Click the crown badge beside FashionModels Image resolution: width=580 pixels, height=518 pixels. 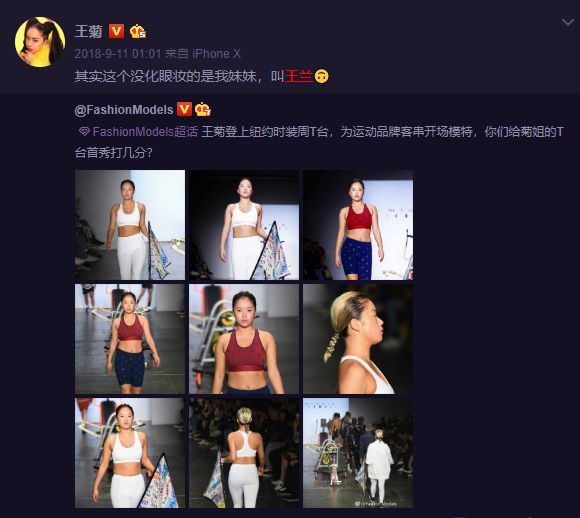click(x=202, y=109)
